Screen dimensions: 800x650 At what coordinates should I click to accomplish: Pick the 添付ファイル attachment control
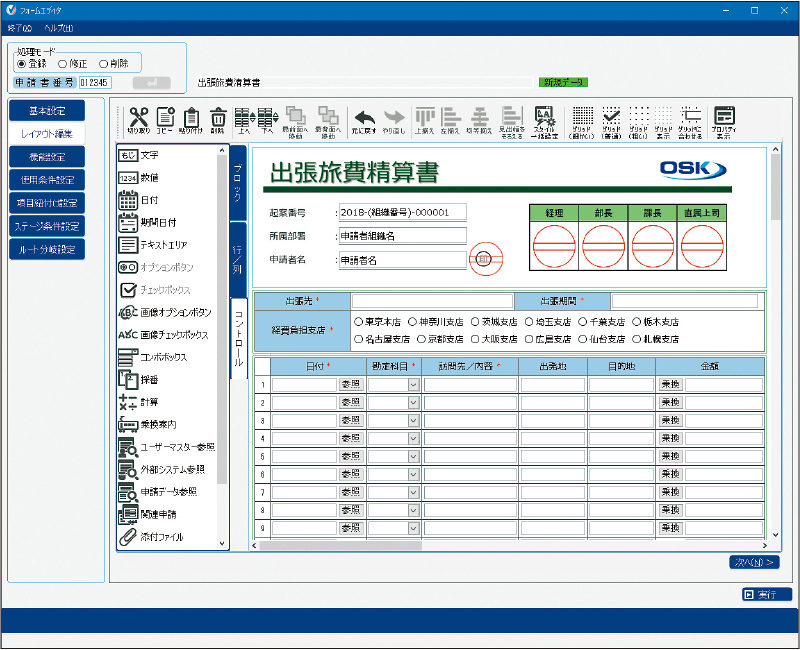coord(151,537)
